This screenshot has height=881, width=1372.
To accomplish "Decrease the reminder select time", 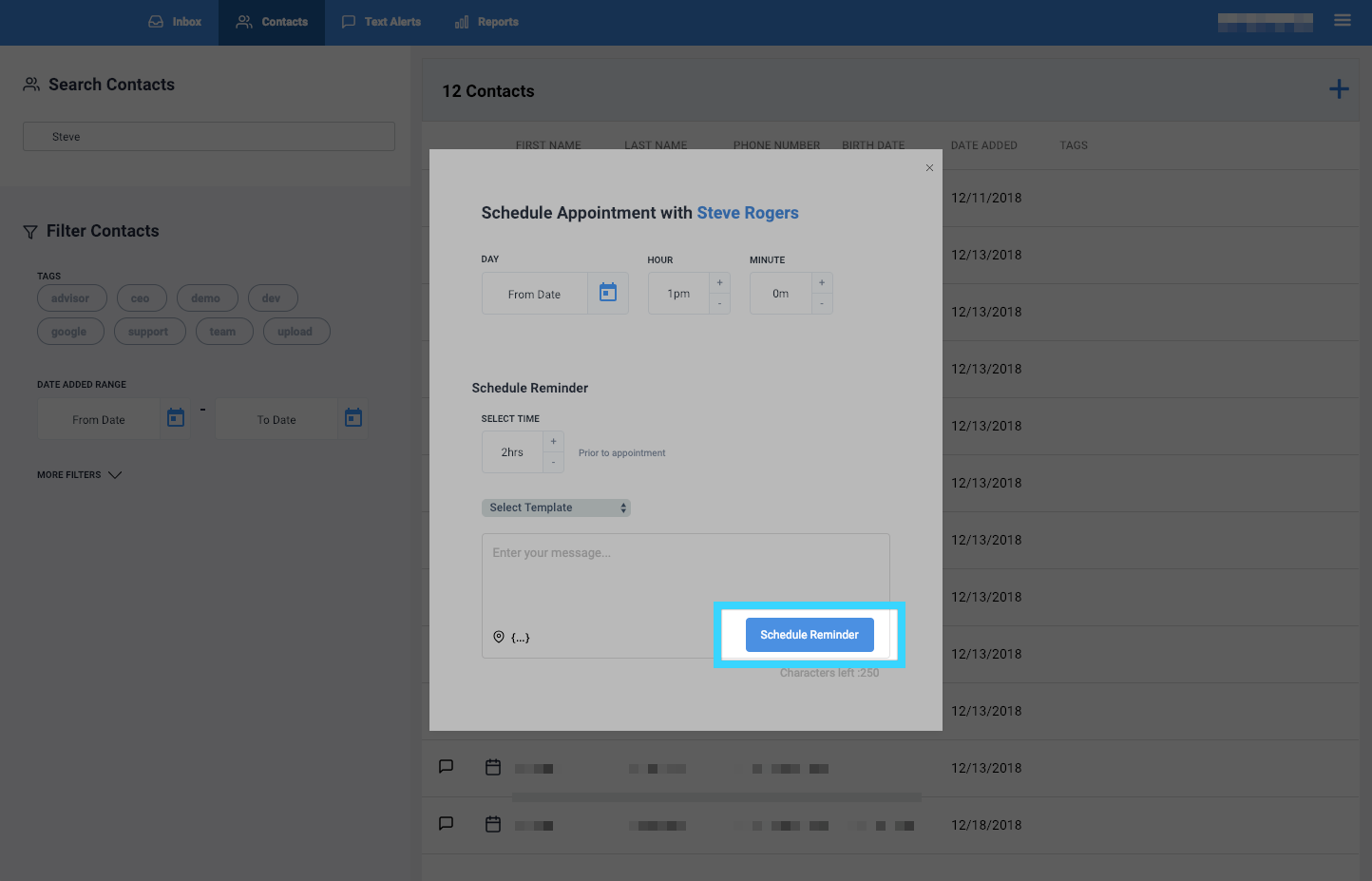I will [x=554, y=463].
